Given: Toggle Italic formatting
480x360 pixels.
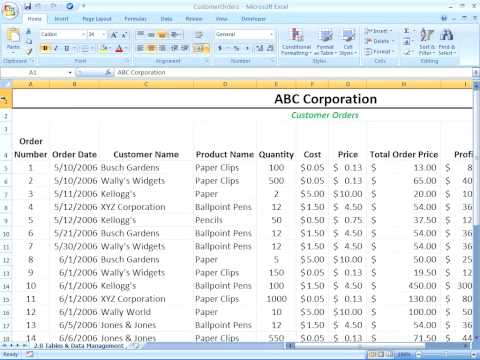Looking at the screenshot, I should [56, 48].
